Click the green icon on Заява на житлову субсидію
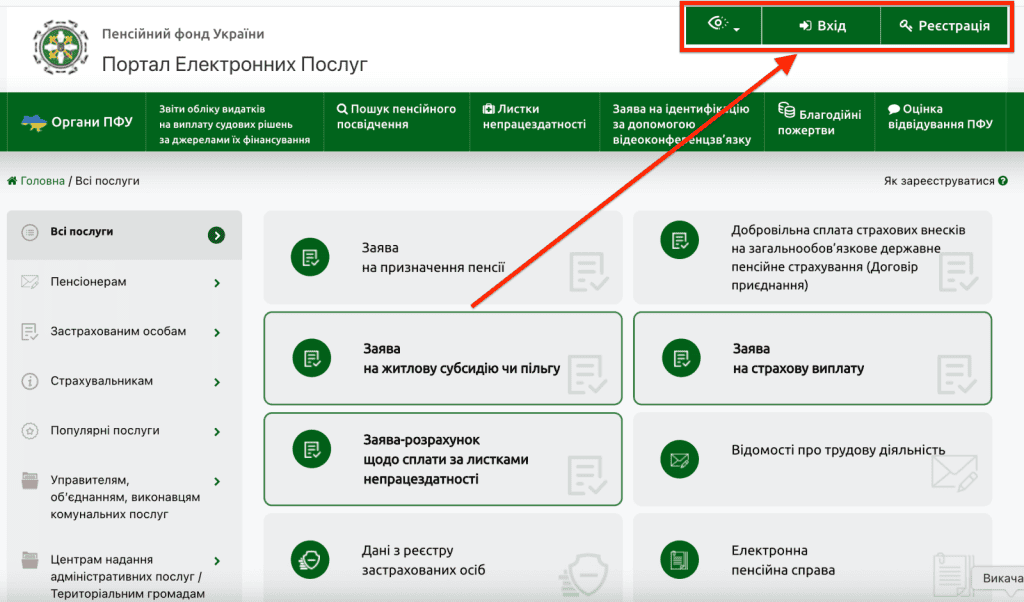Image resolution: width=1024 pixels, height=602 pixels. [x=312, y=358]
